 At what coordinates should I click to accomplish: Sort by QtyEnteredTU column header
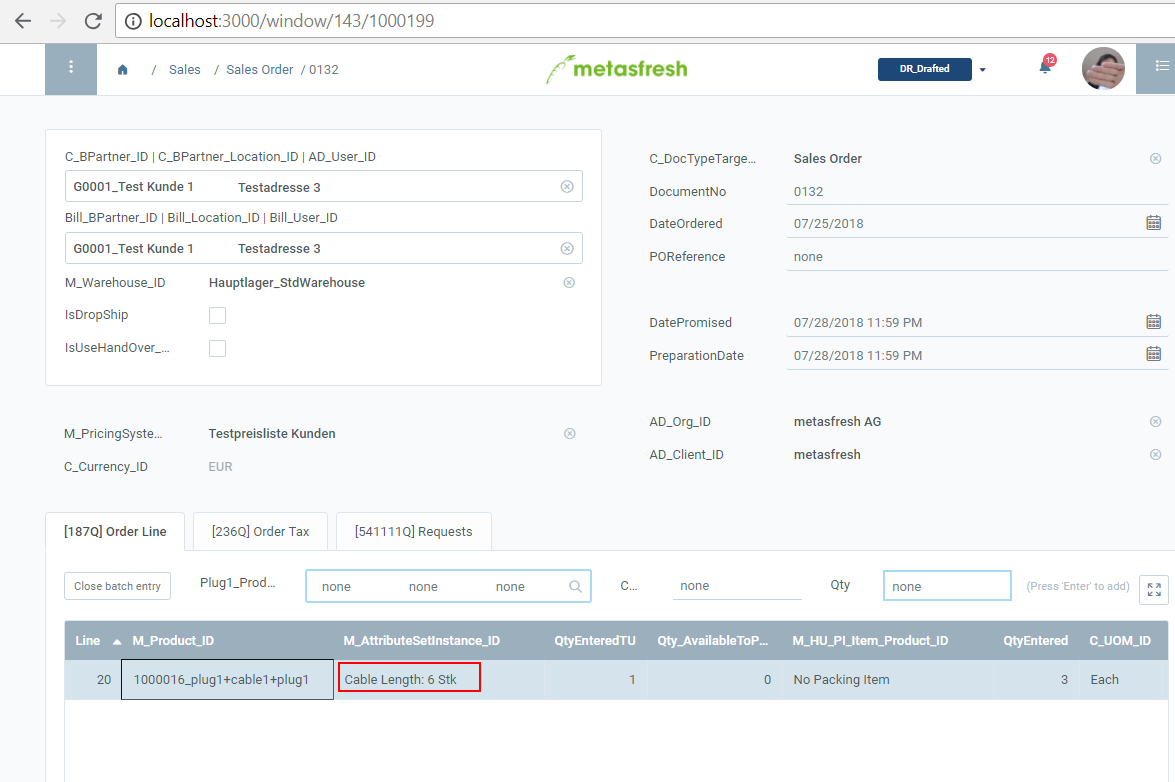point(594,640)
